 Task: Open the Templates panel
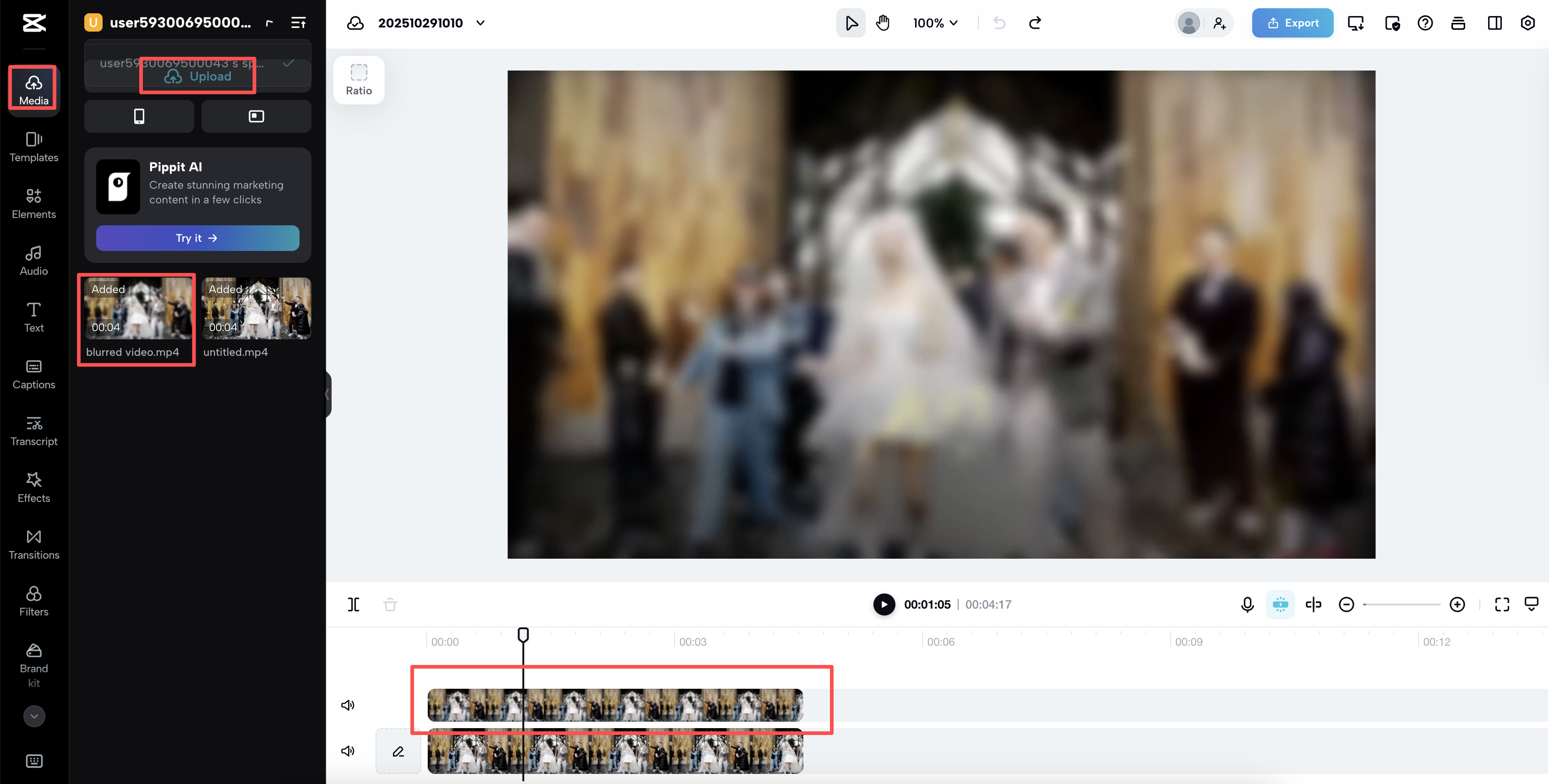coord(33,147)
